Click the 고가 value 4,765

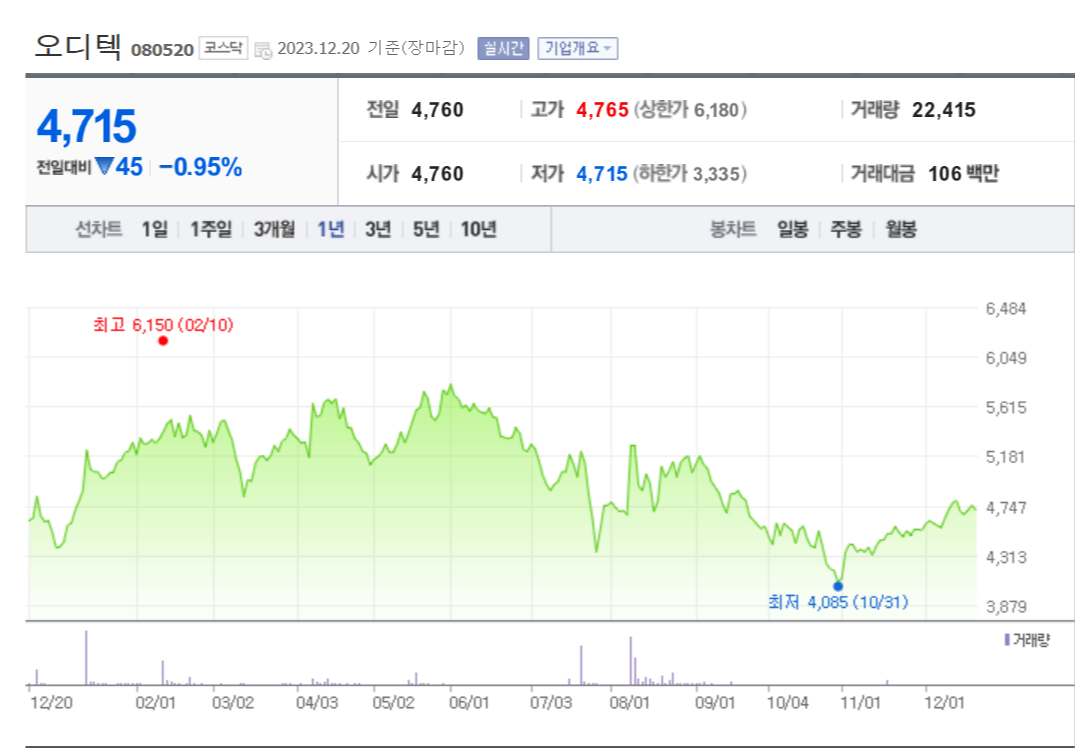(603, 110)
